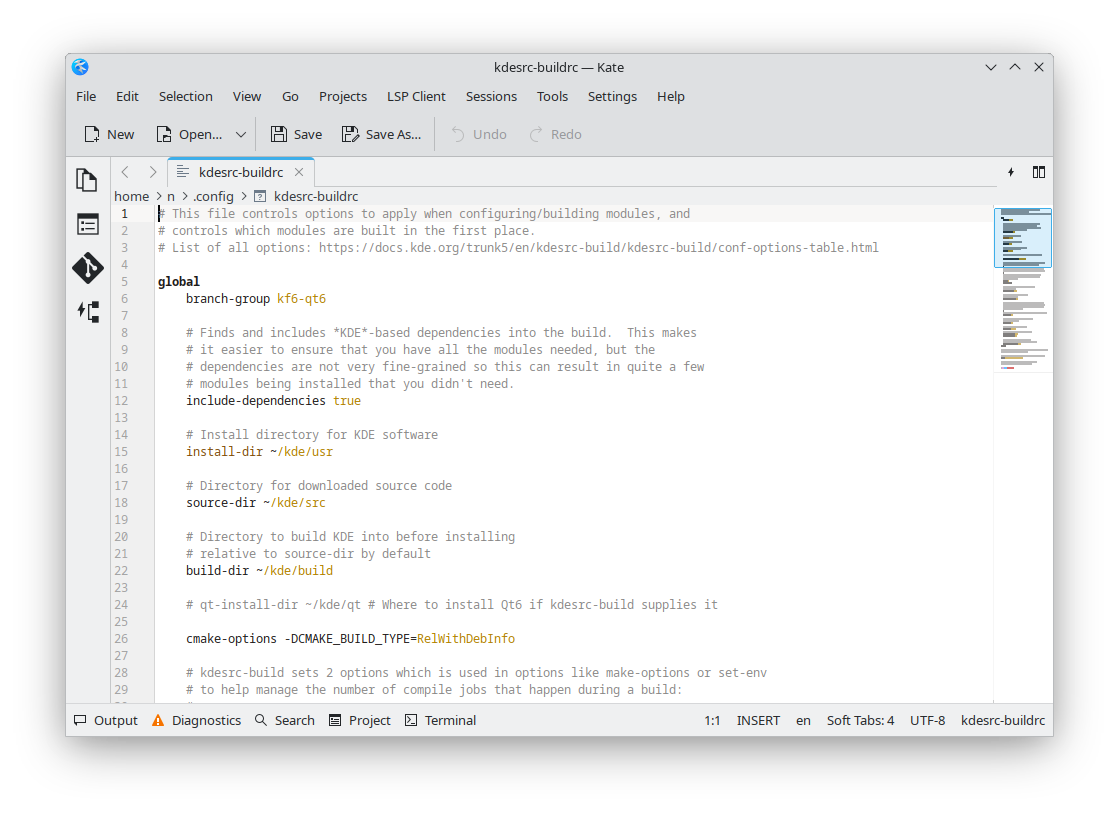
Task: Go to the next tab arrow
Action: click(x=152, y=172)
